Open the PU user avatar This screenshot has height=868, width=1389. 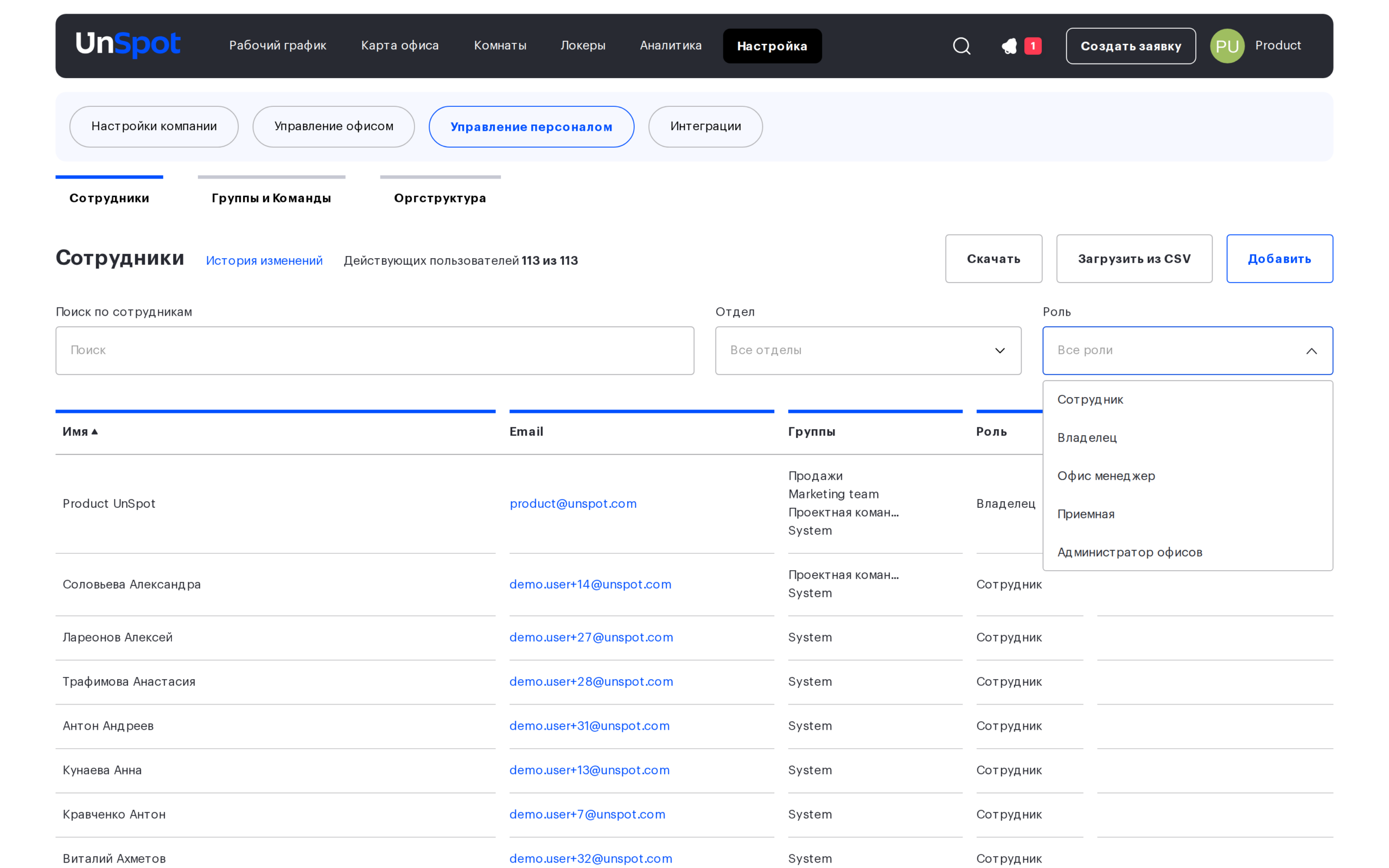click(x=1227, y=46)
